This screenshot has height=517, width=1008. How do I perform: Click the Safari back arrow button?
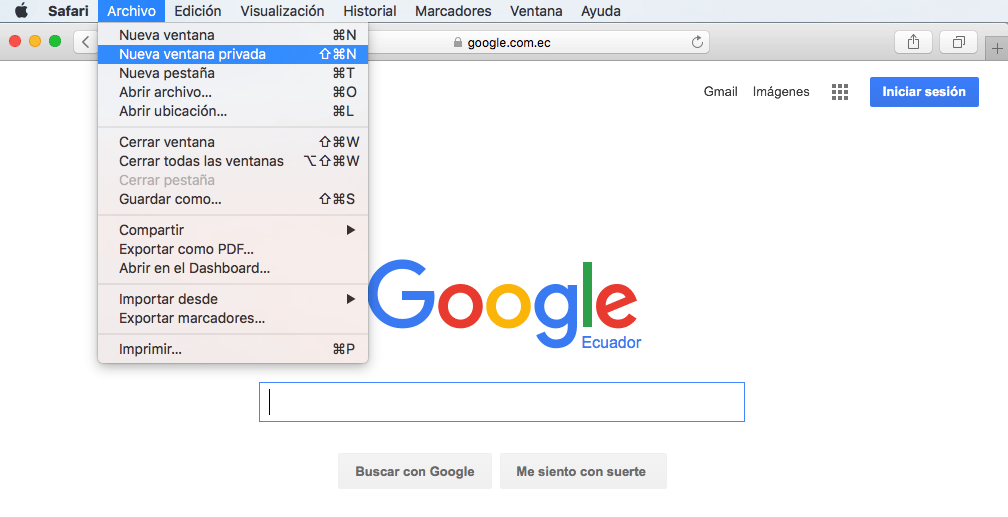86,42
